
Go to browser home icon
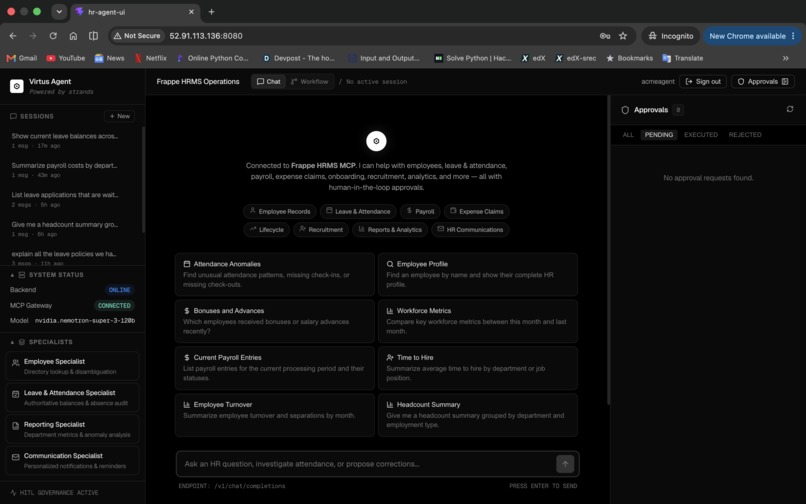[73, 36]
